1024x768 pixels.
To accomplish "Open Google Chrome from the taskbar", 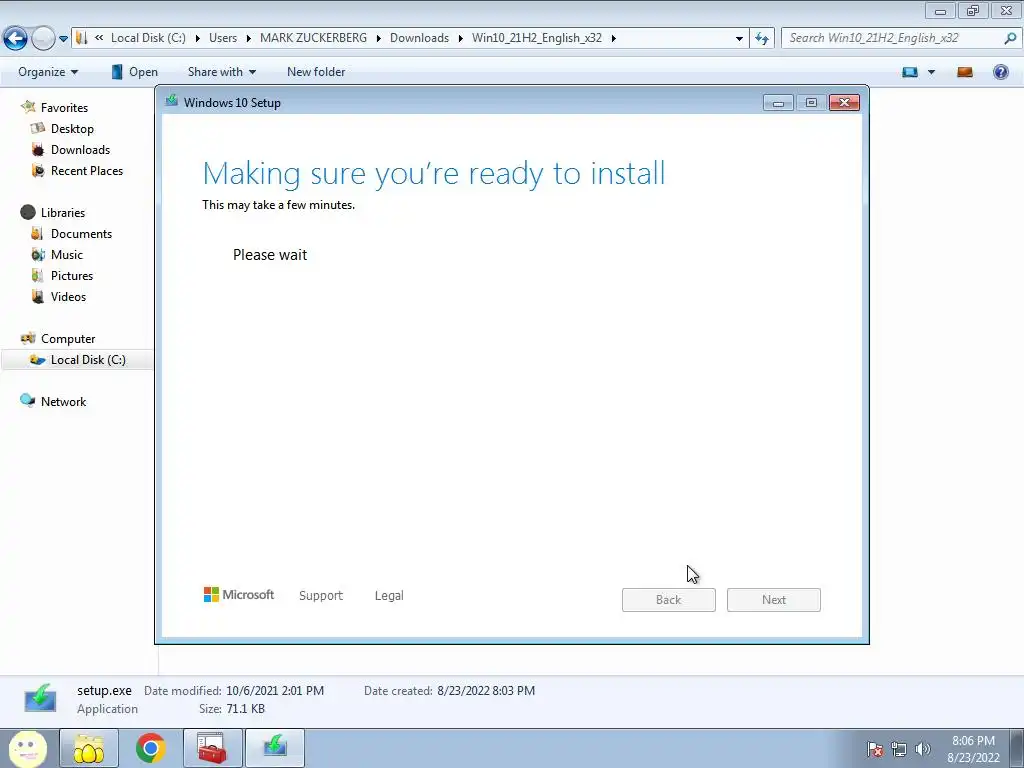I will [150, 748].
